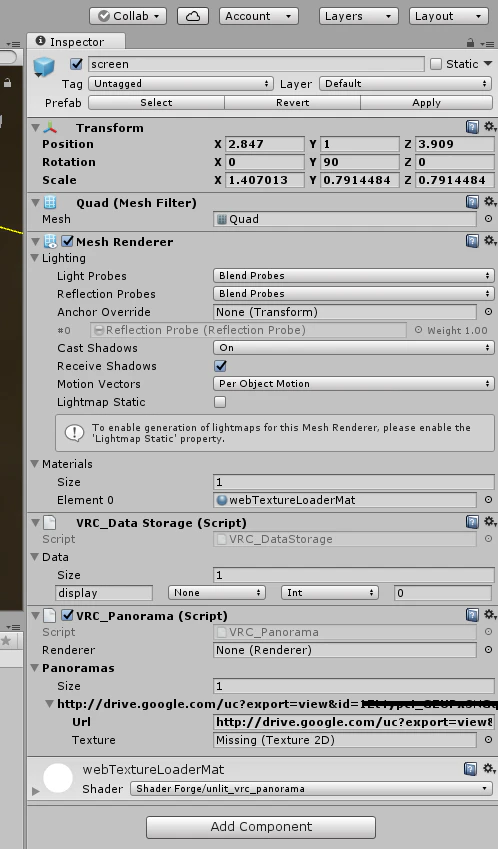Click the Add Component button

click(261, 827)
